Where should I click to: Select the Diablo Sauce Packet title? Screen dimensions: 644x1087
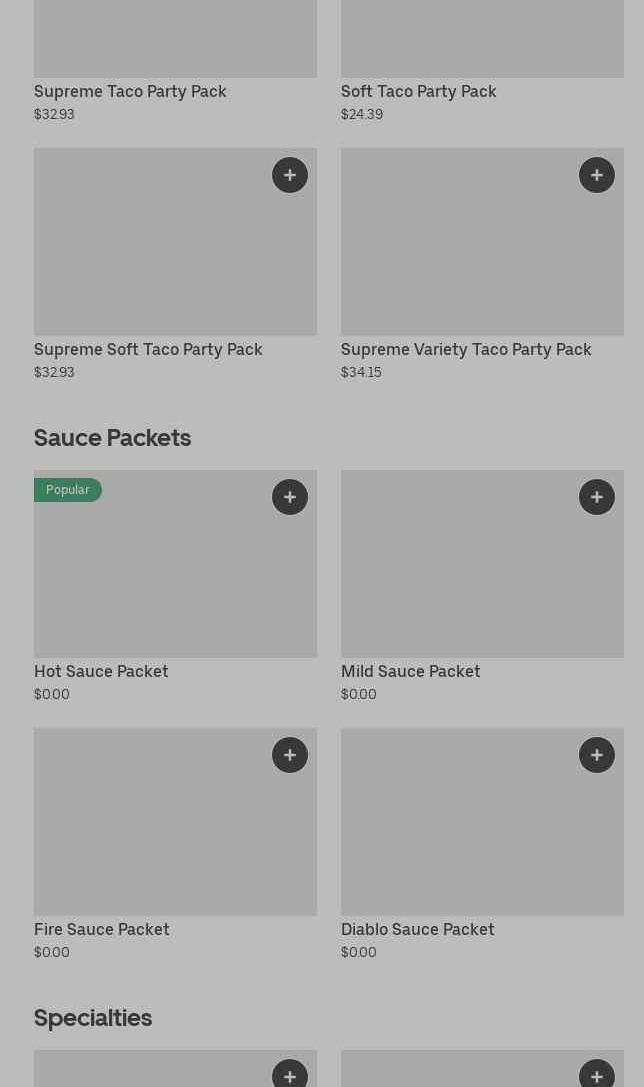417,930
